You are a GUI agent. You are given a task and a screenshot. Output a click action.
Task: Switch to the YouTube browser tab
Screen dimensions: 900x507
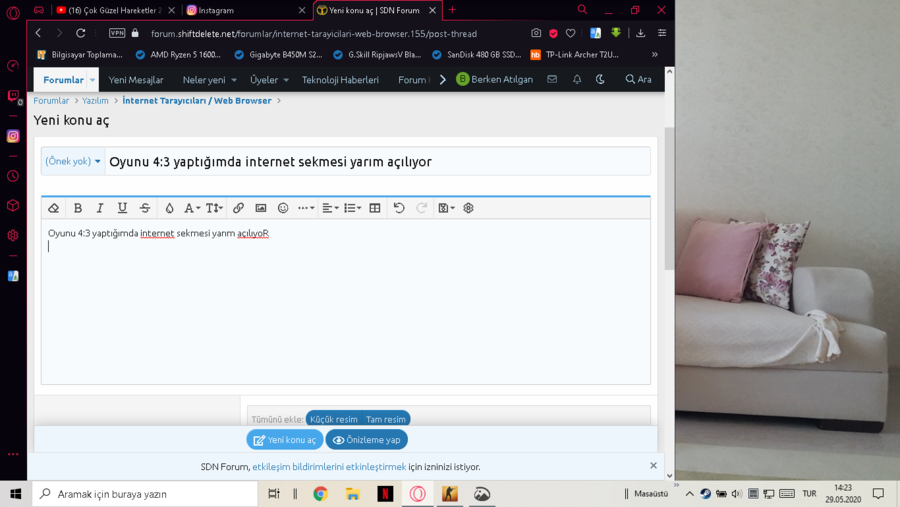click(x=115, y=10)
